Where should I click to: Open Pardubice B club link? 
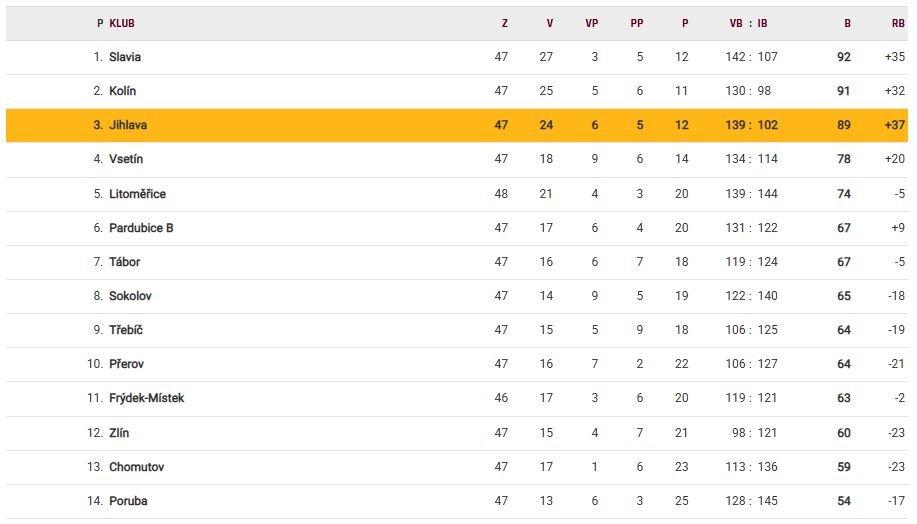point(141,228)
